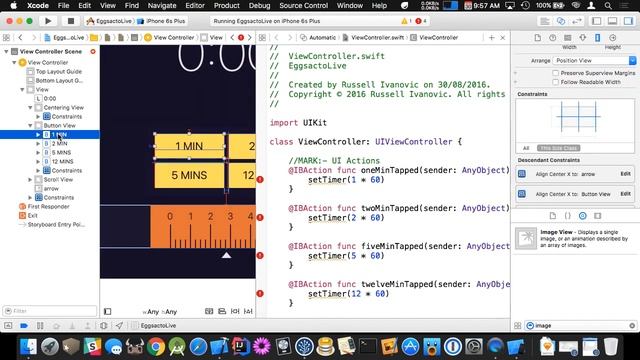This screenshot has width=640, height=360.
Task: Open the wAny hAny size class picker
Action: tap(160, 311)
